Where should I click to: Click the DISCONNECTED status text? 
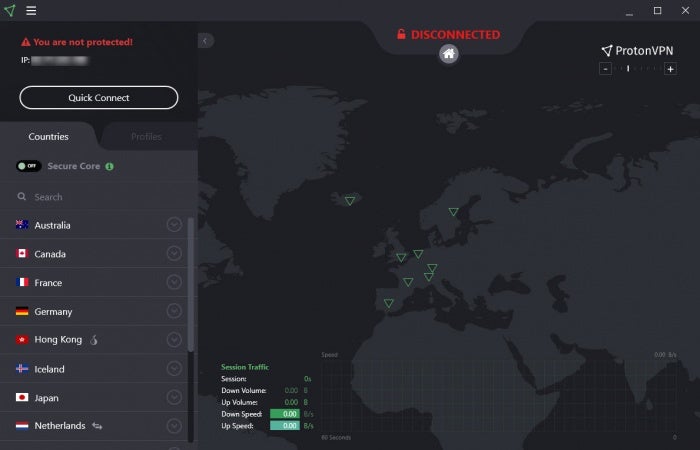455,35
